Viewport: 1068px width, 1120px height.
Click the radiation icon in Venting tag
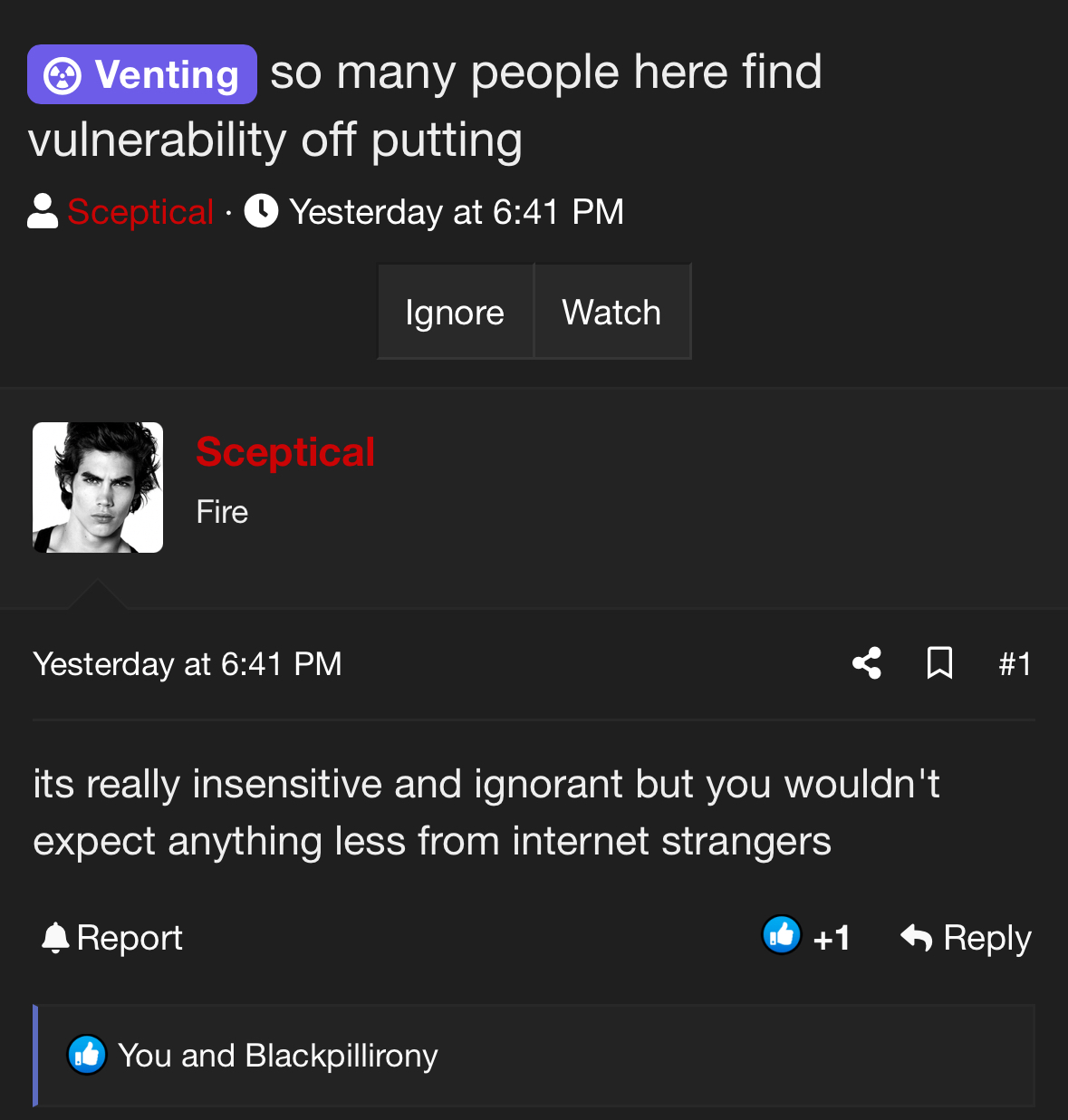point(63,75)
